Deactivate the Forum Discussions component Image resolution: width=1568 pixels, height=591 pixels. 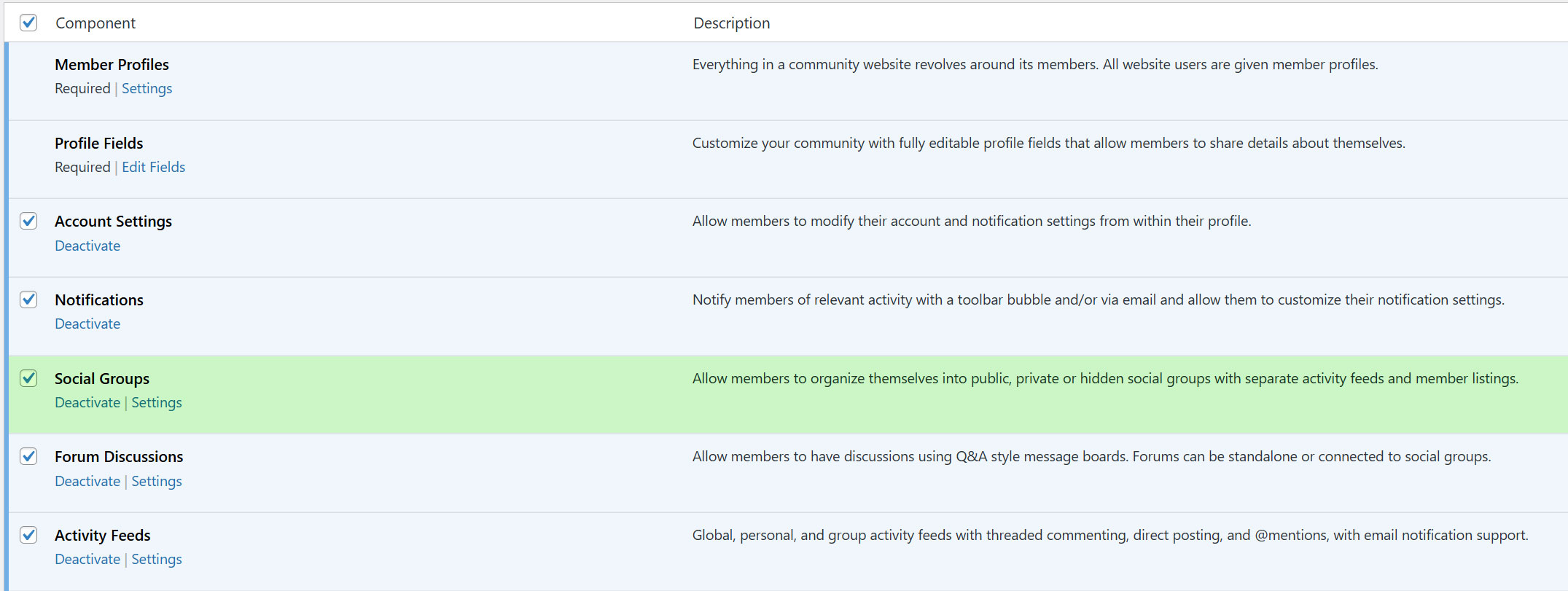(x=87, y=481)
